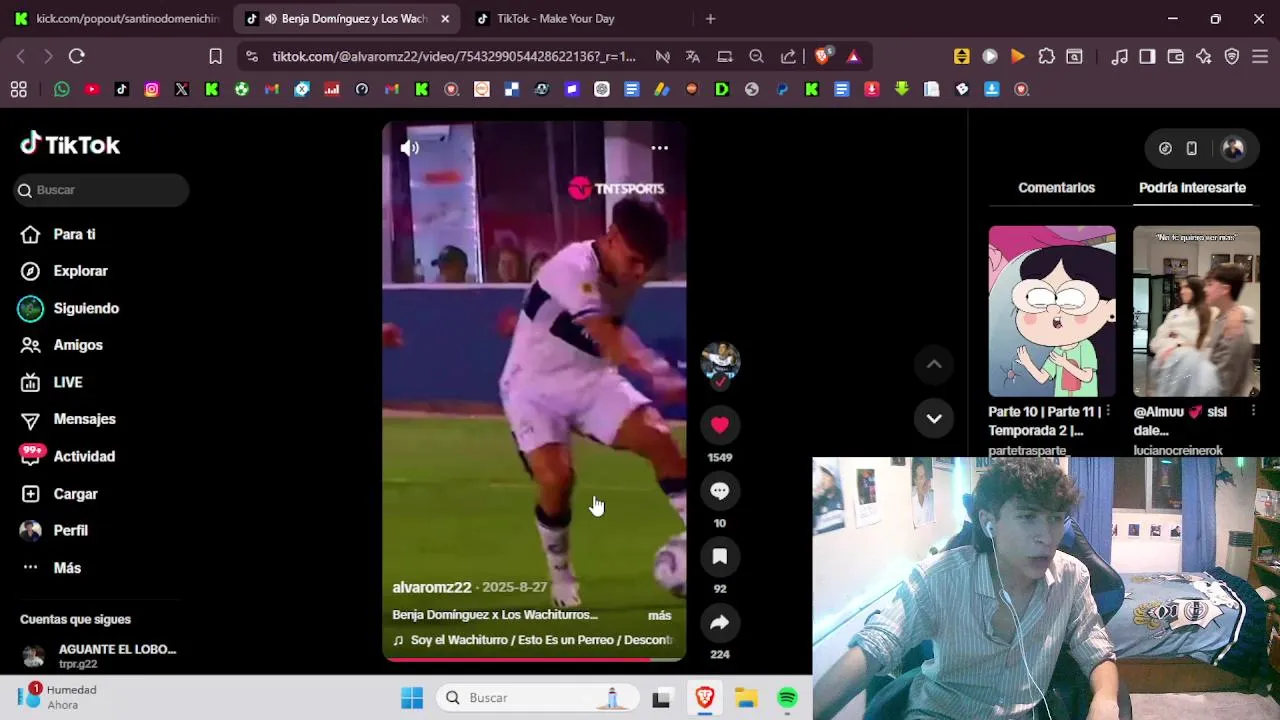Viewport: 1280px width, 720px height.
Task: Open the video's three-dot options menu
Action: point(660,148)
